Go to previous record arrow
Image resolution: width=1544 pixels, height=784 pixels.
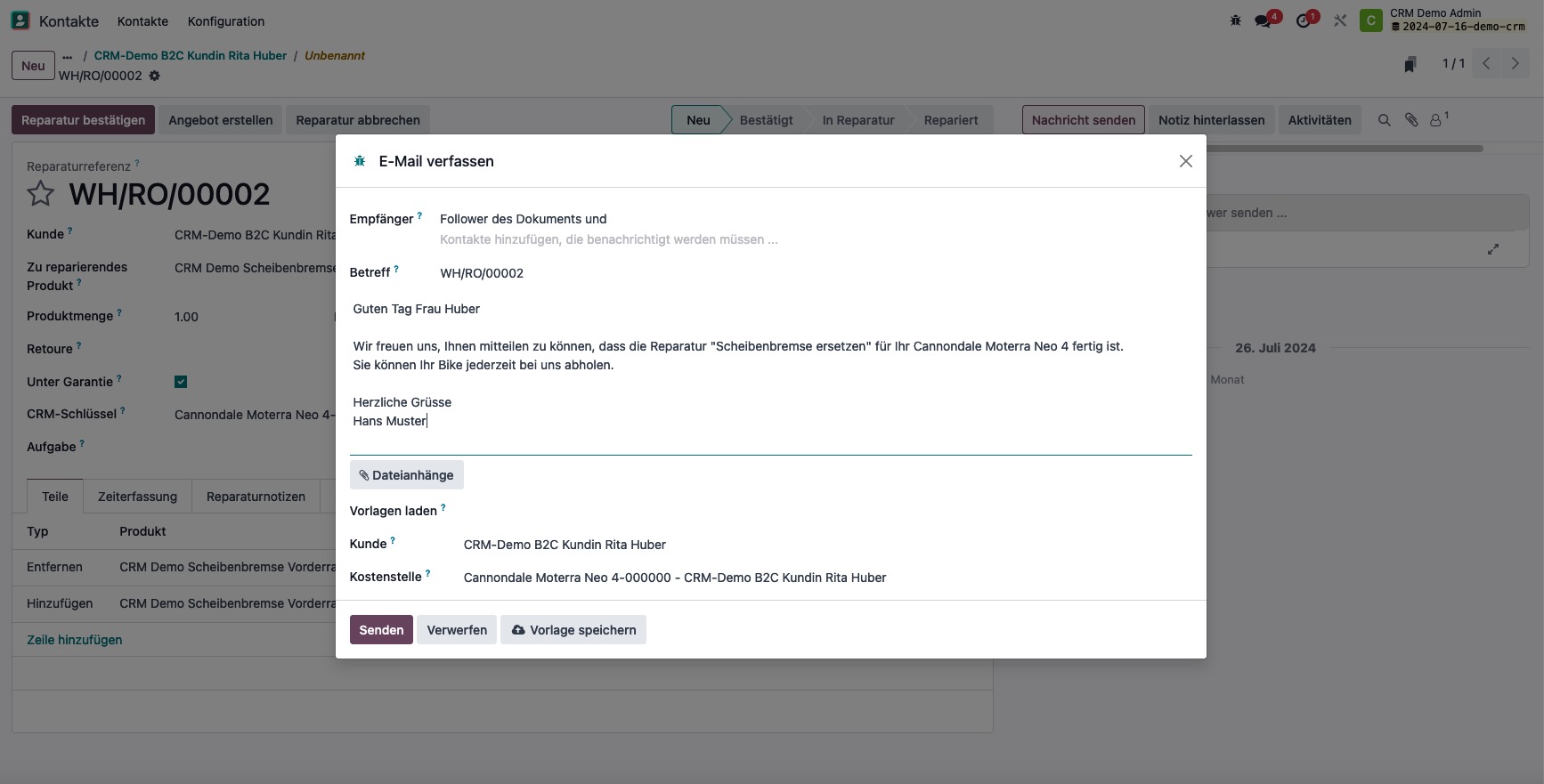tap(1486, 63)
